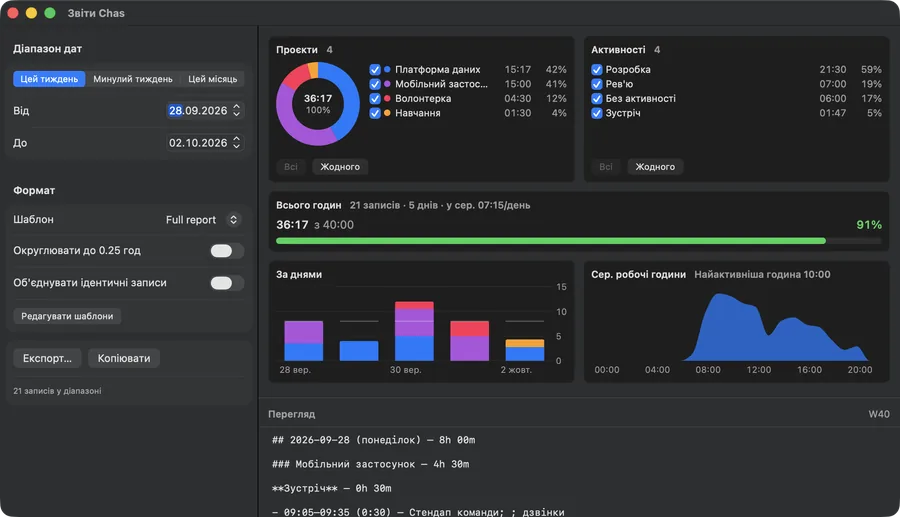Click the Зустріч time 01:47
900x517 pixels.
tap(832, 113)
